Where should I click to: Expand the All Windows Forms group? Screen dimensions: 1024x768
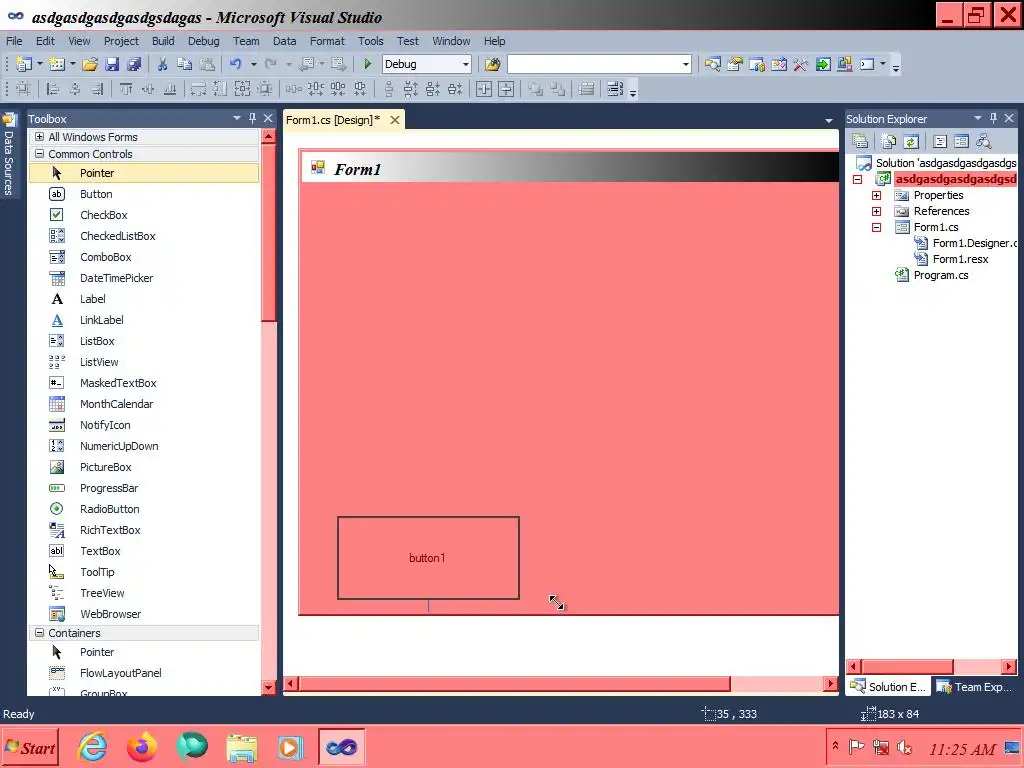point(39,136)
